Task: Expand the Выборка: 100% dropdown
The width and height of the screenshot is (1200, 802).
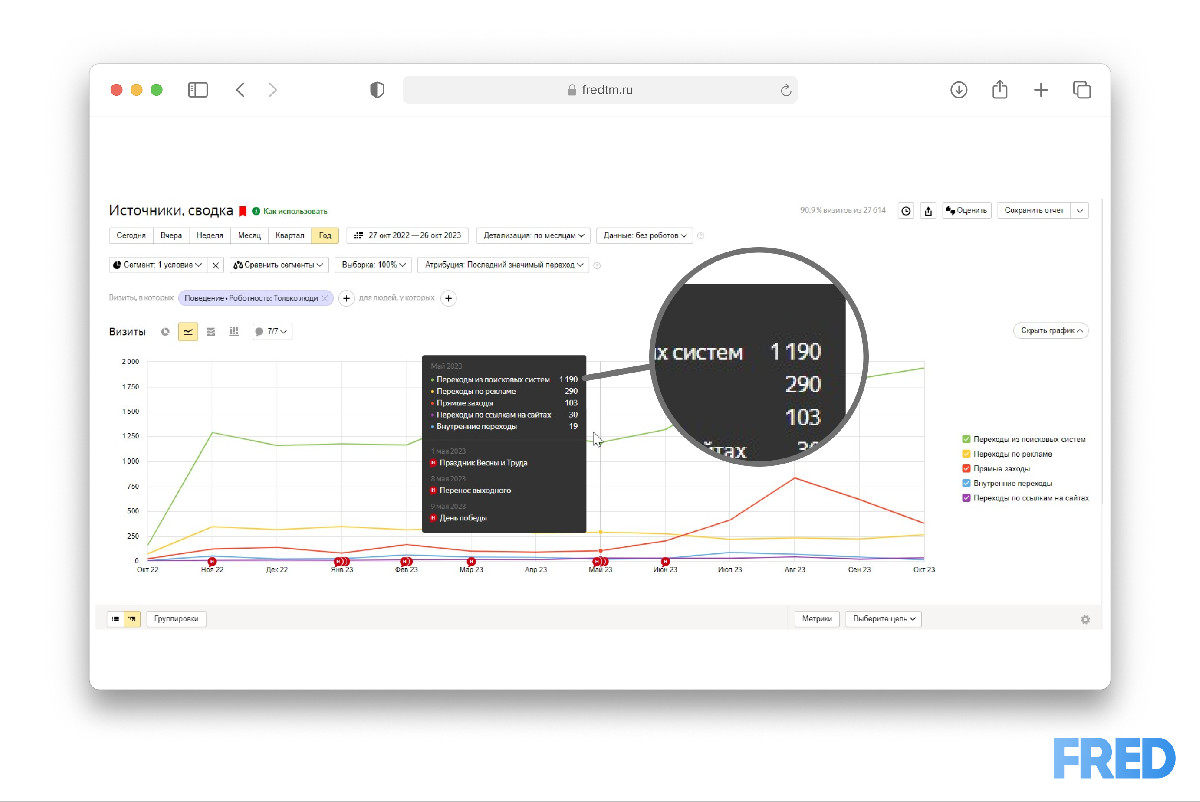Action: pyautogui.click(x=373, y=265)
